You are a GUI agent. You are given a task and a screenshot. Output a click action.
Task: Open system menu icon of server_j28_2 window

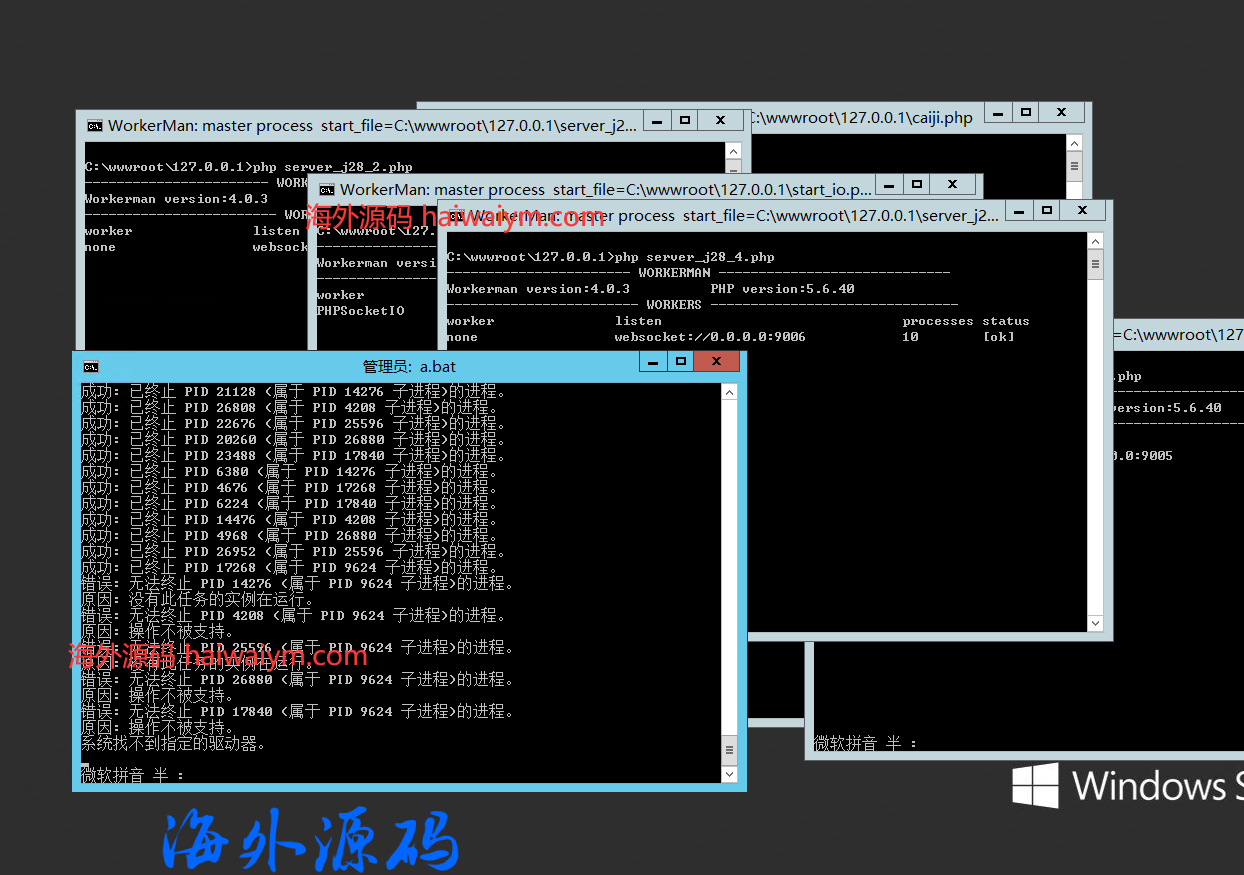pos(94,126)
